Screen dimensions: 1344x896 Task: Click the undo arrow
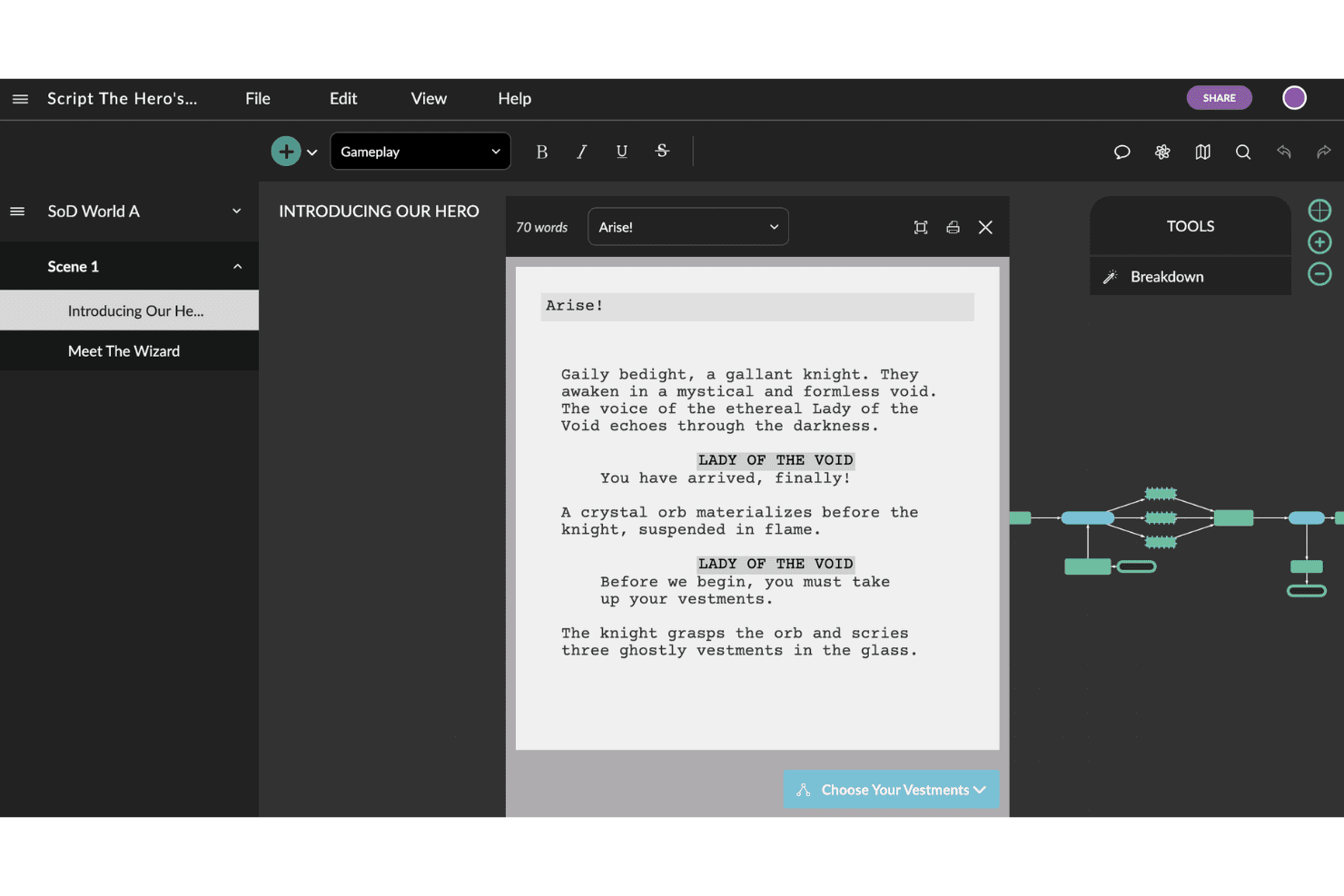pos(1283,152)
